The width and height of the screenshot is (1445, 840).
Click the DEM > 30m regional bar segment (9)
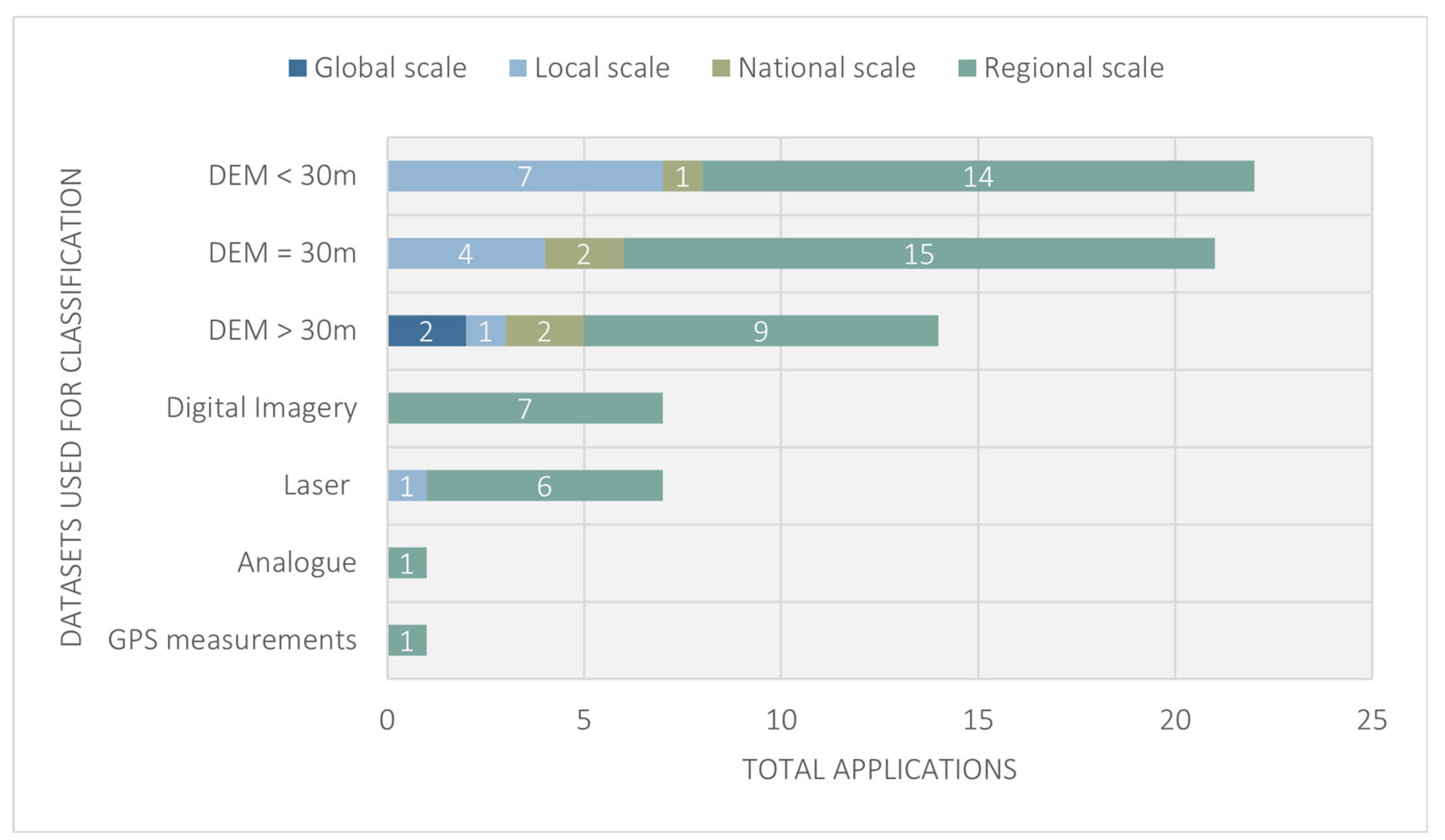pyautogui.click(x=760, y=331)
